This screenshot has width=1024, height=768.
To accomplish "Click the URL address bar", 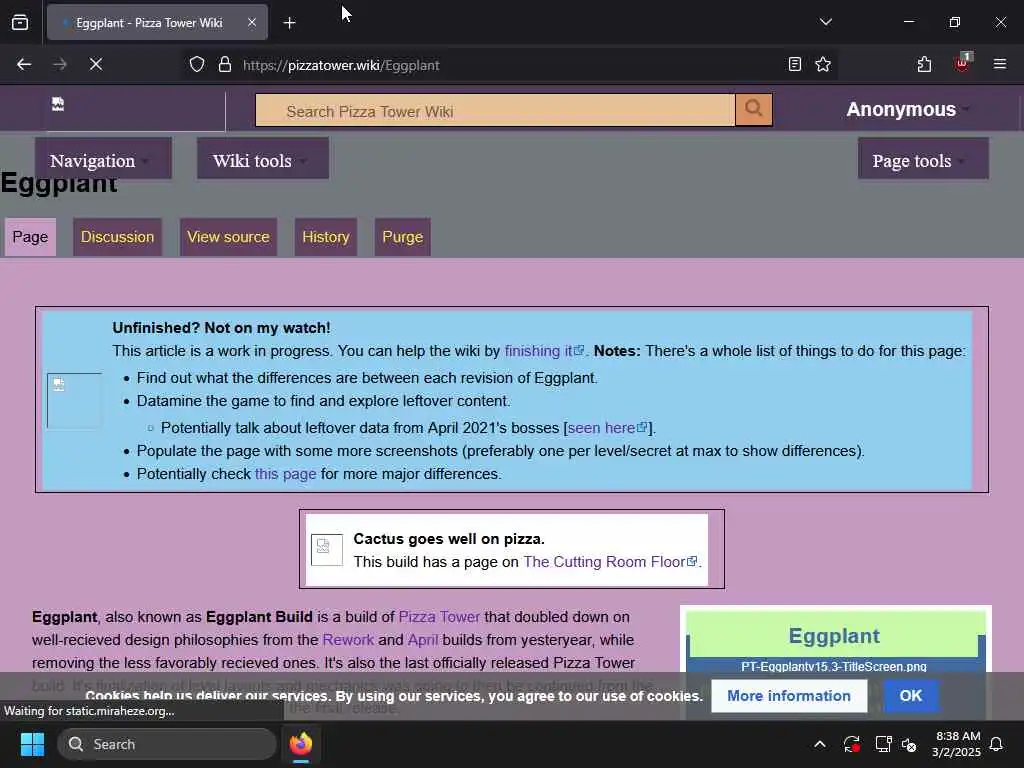I will 509,65.
